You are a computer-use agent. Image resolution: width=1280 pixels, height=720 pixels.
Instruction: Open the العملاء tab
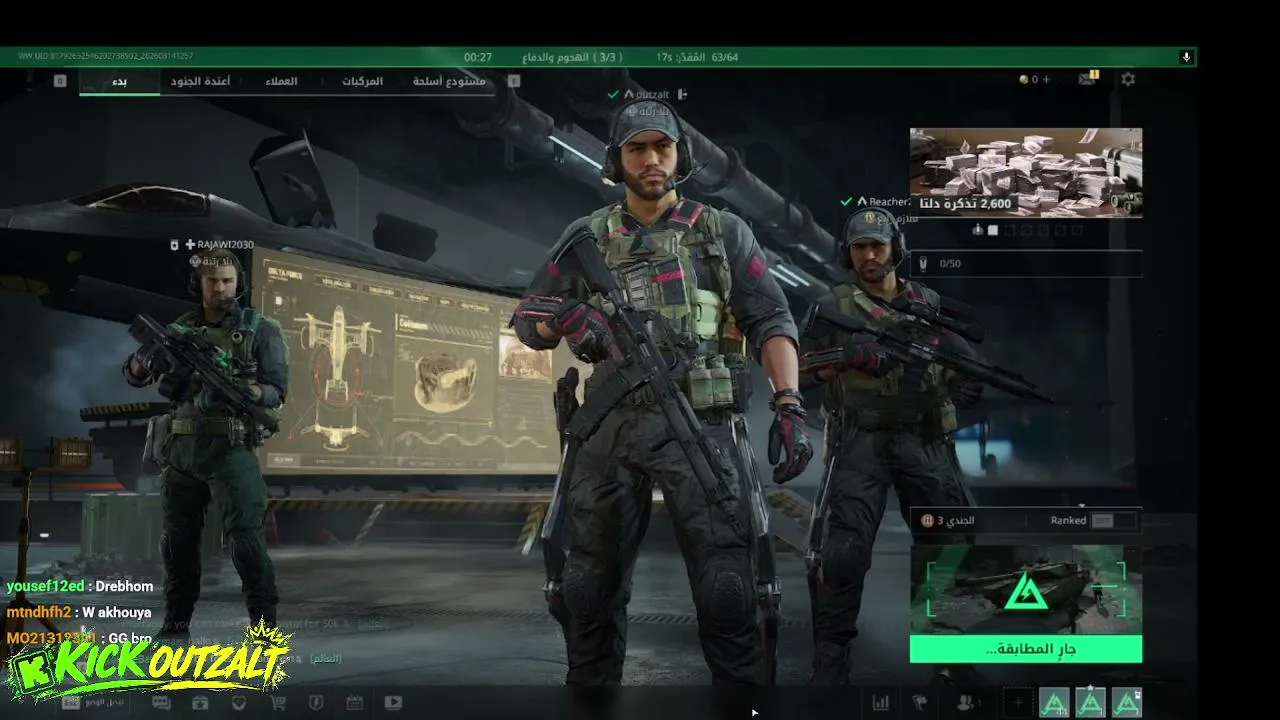tap(282, 81)
